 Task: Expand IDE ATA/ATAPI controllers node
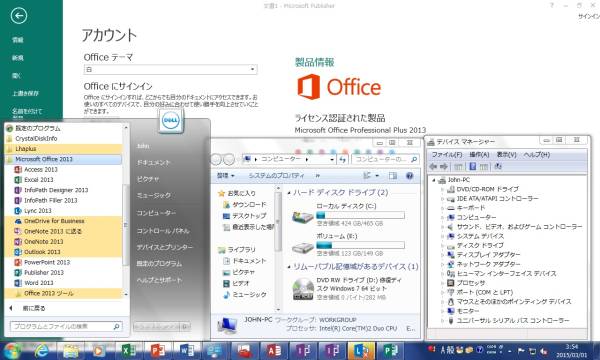[442, 199]
